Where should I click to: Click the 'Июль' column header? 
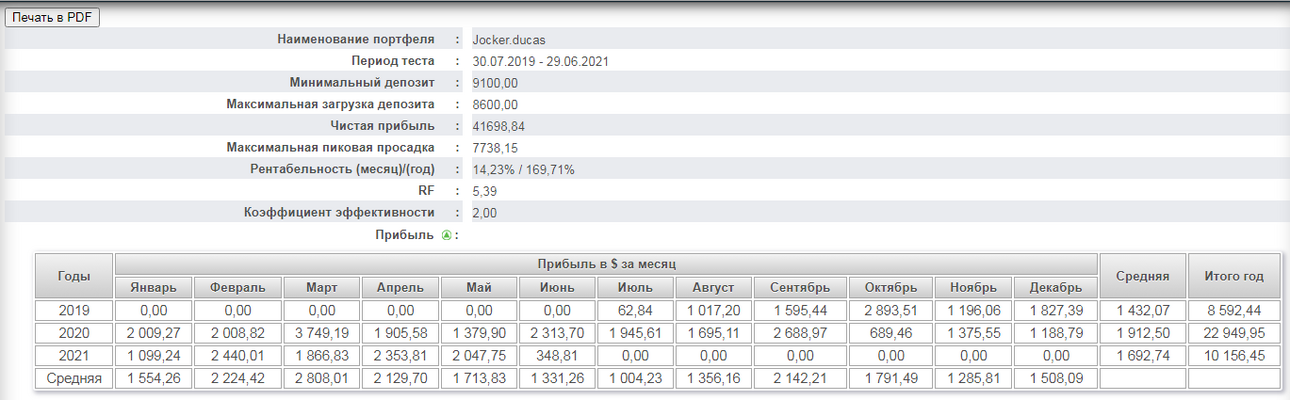(x=637, y=288)
